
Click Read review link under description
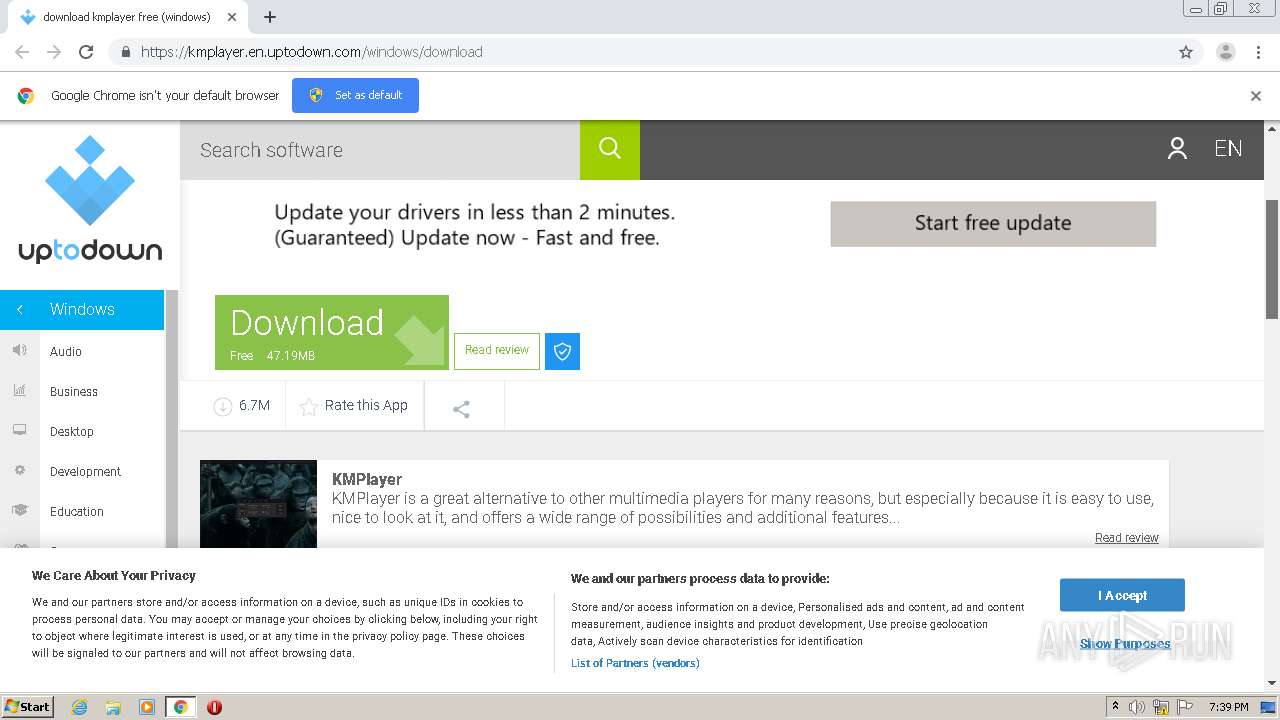pyautogui.click(x=1126, y=538)
